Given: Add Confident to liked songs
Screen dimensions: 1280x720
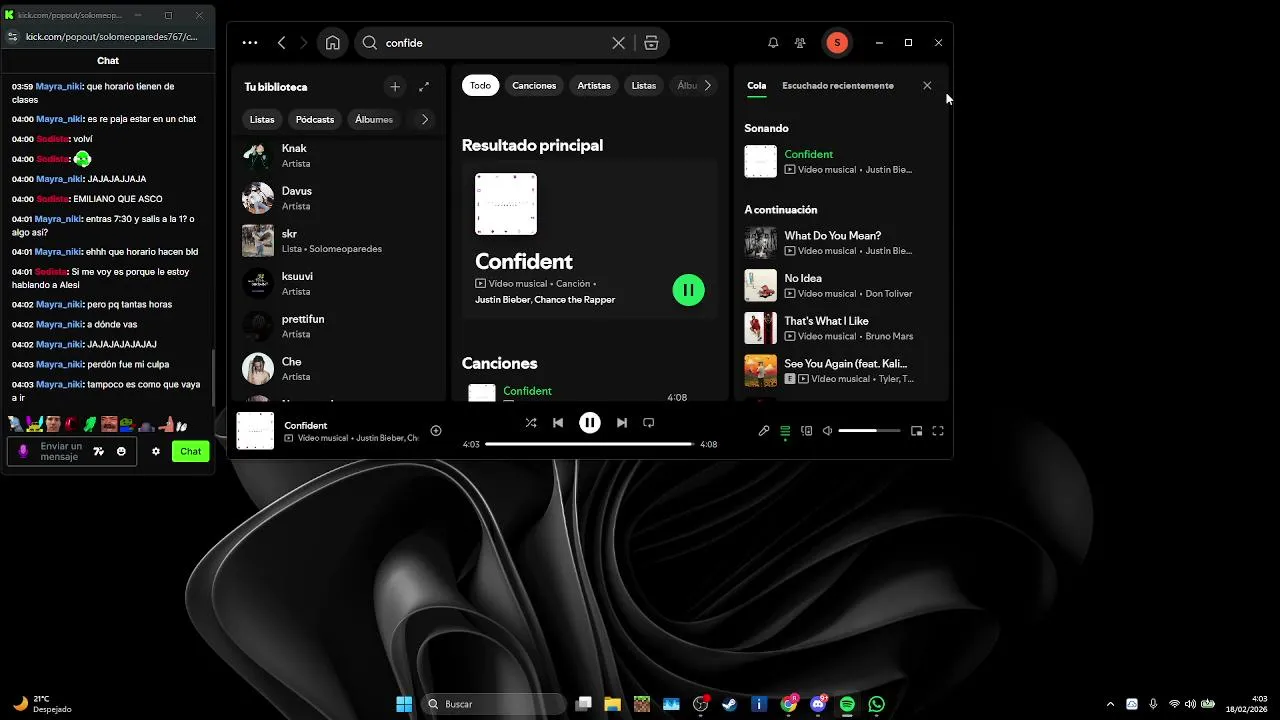Looking at the screenshot, I should (436, 431).
